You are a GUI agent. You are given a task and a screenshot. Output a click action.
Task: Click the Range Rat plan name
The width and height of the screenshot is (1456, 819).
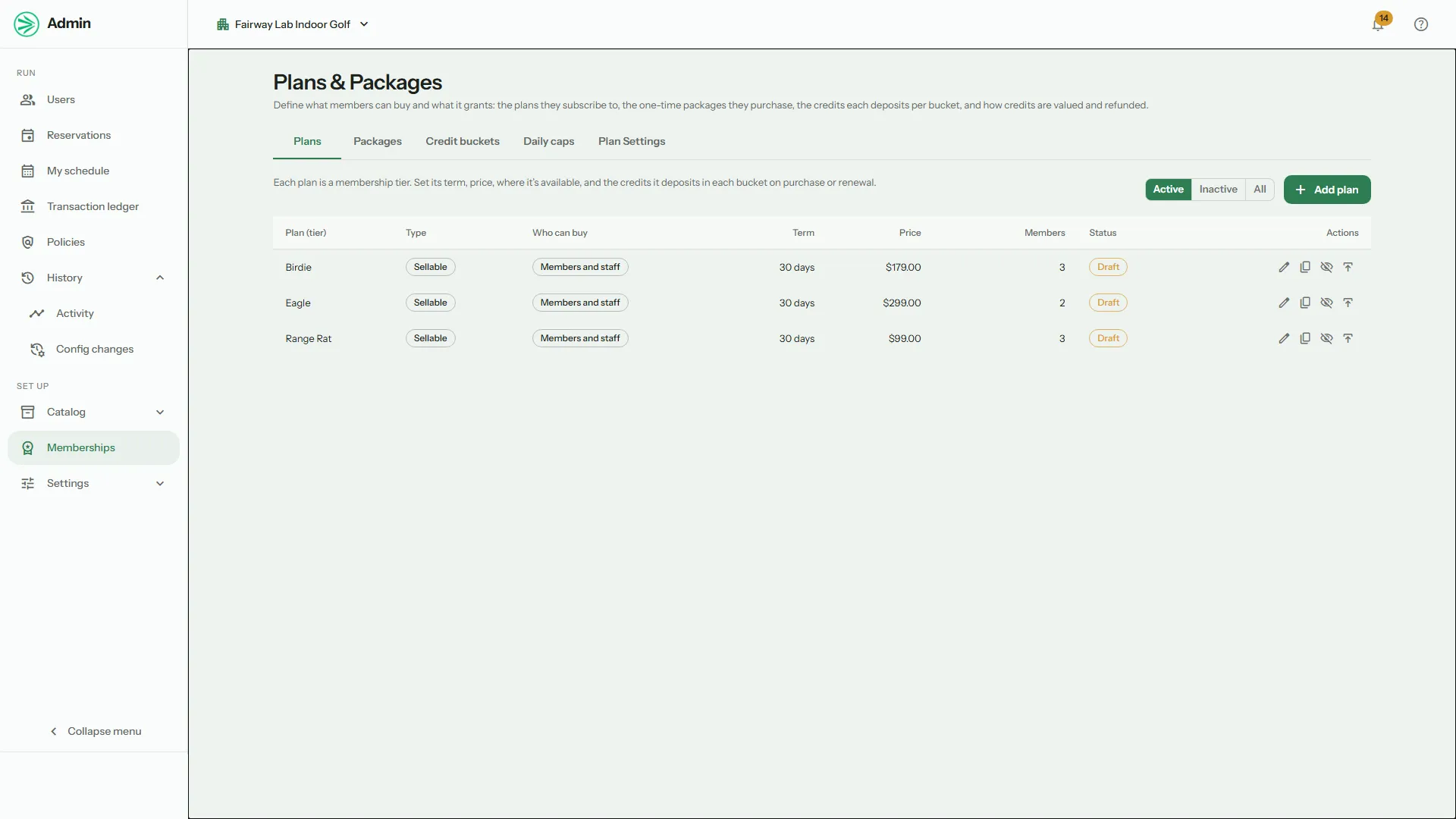(x=308, y=338)
